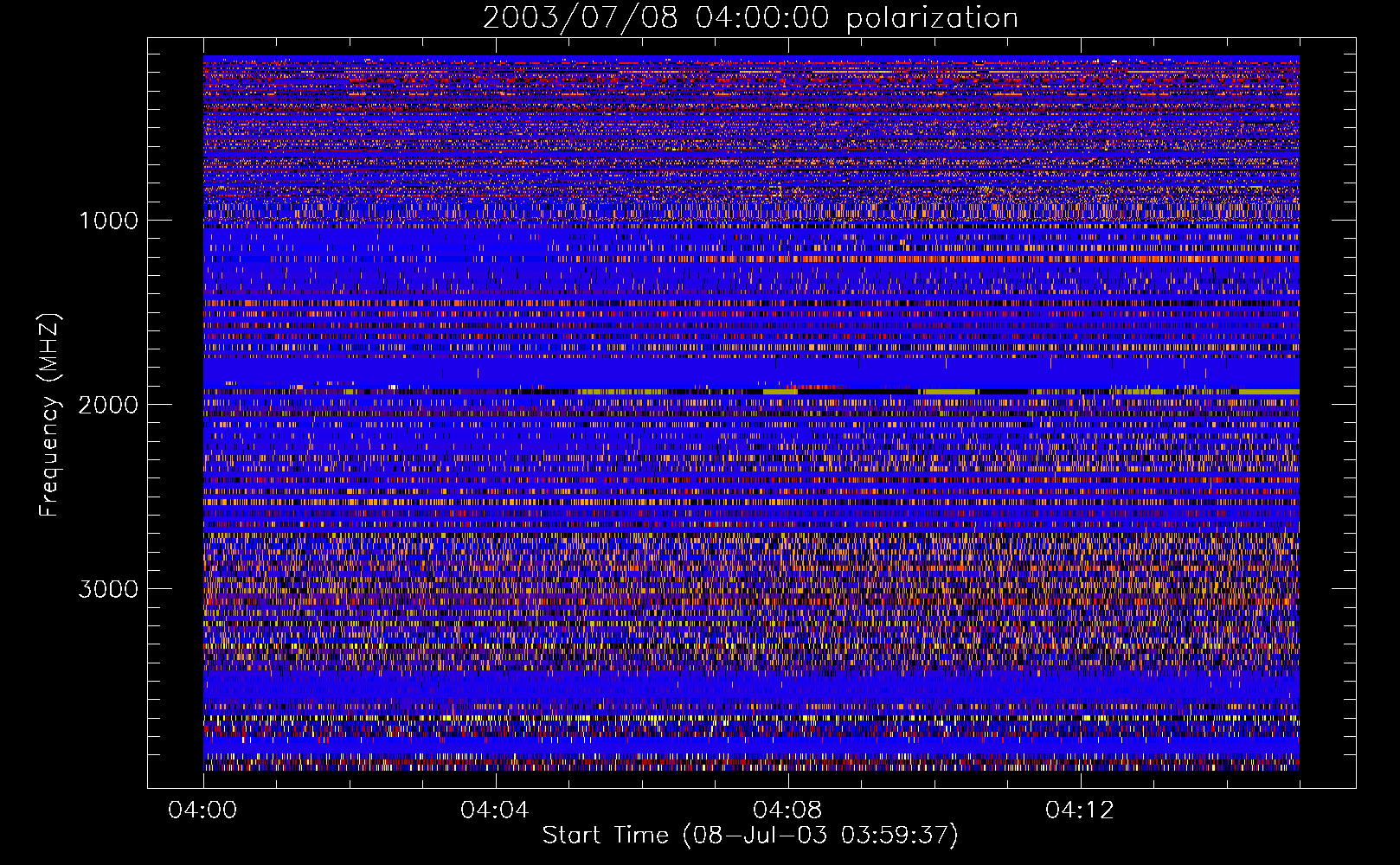Screen dimensions: 1400x865
Task: Click the 04:00 time tick label
Action: (x=202, y=810)
